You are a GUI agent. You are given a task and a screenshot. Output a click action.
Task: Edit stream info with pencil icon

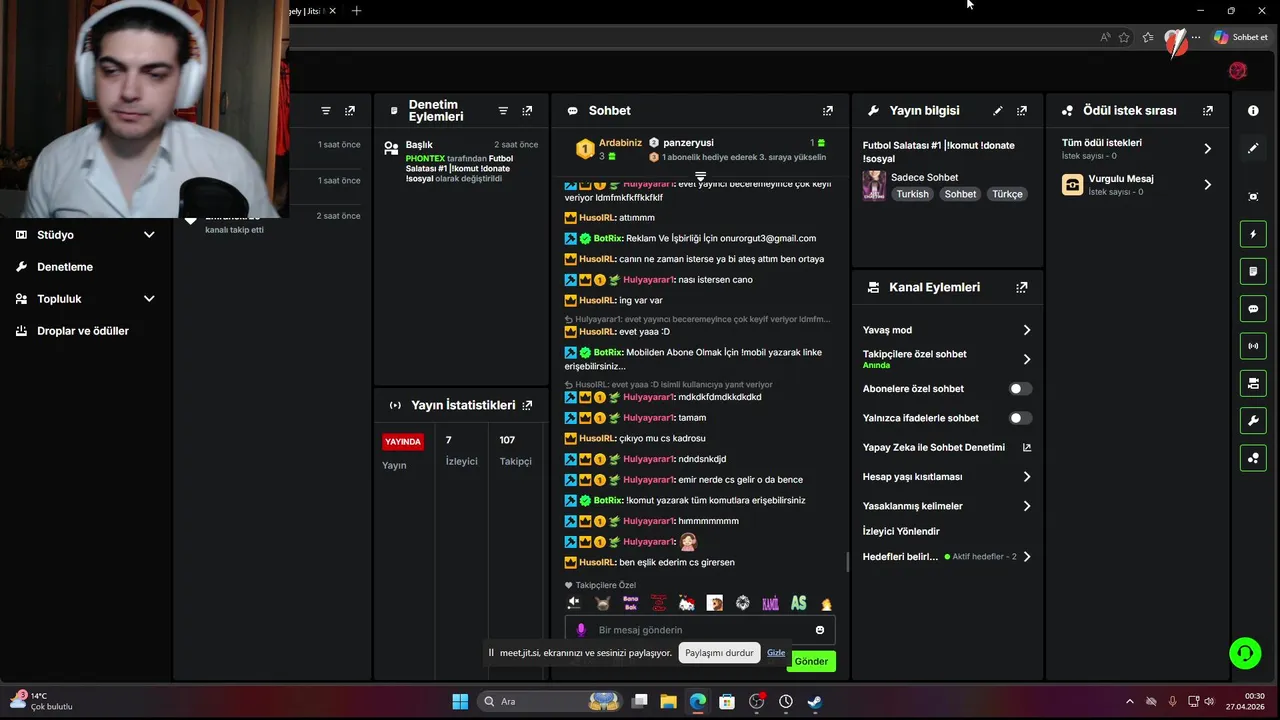coord(997,111)
